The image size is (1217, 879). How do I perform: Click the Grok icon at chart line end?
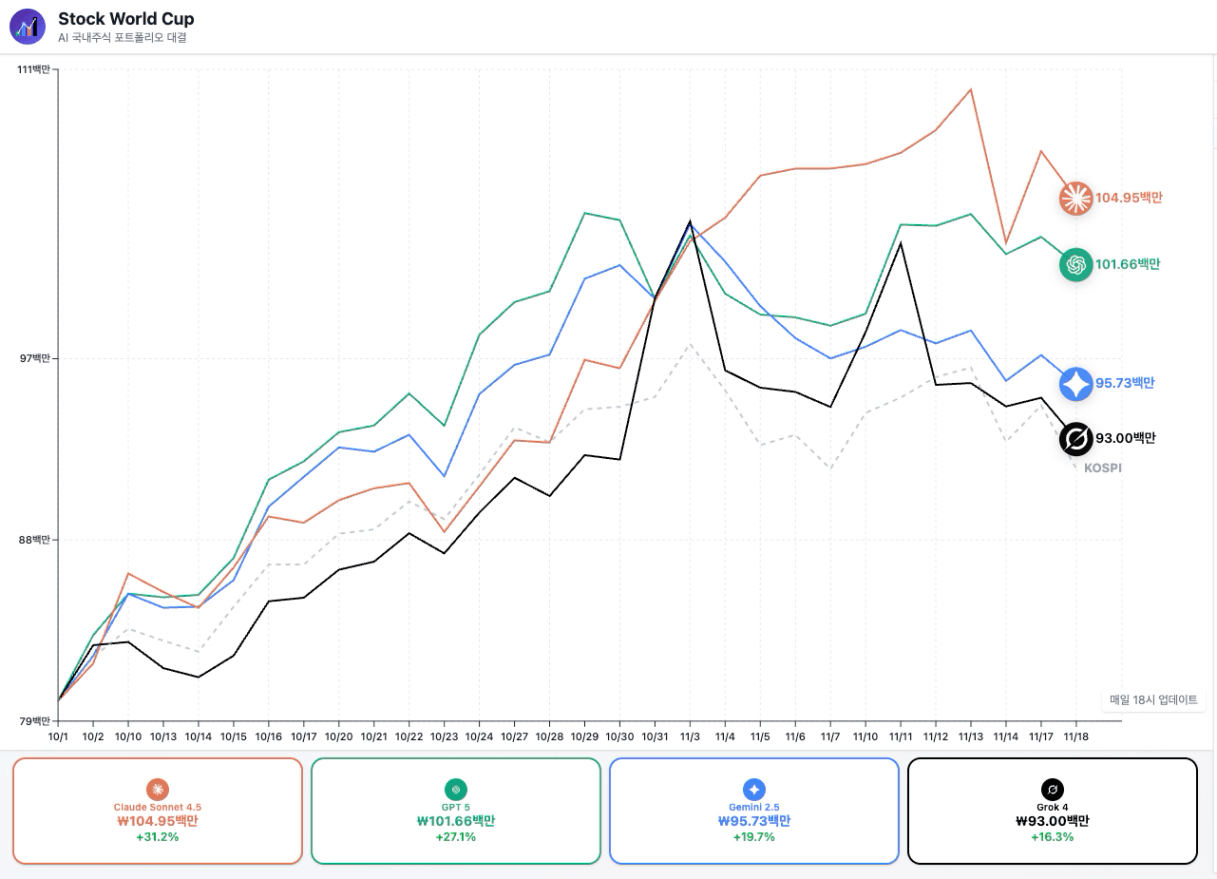[1076, 438]
